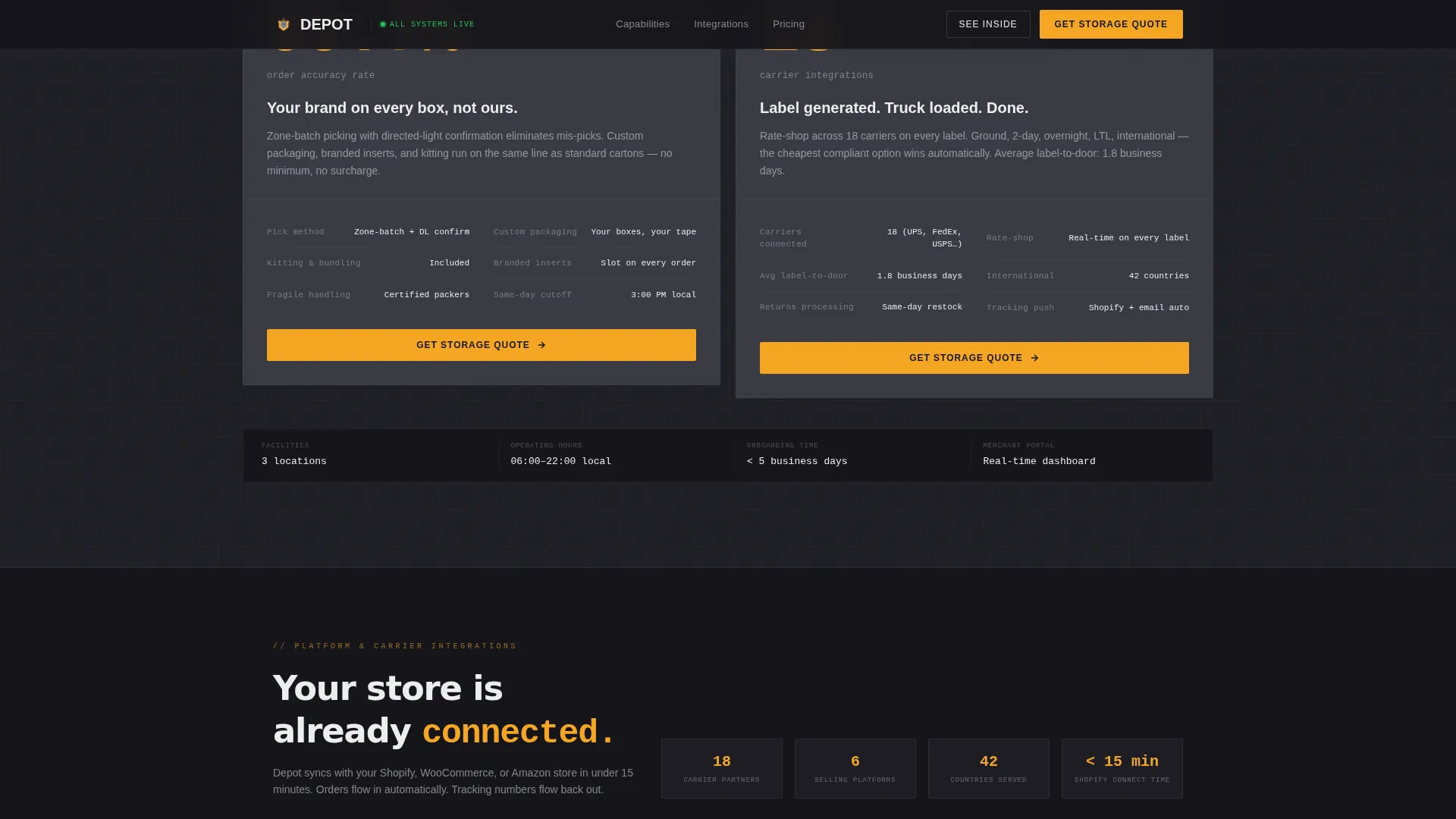
Task: Click the 'Returns processing' label
Action: 807,307
